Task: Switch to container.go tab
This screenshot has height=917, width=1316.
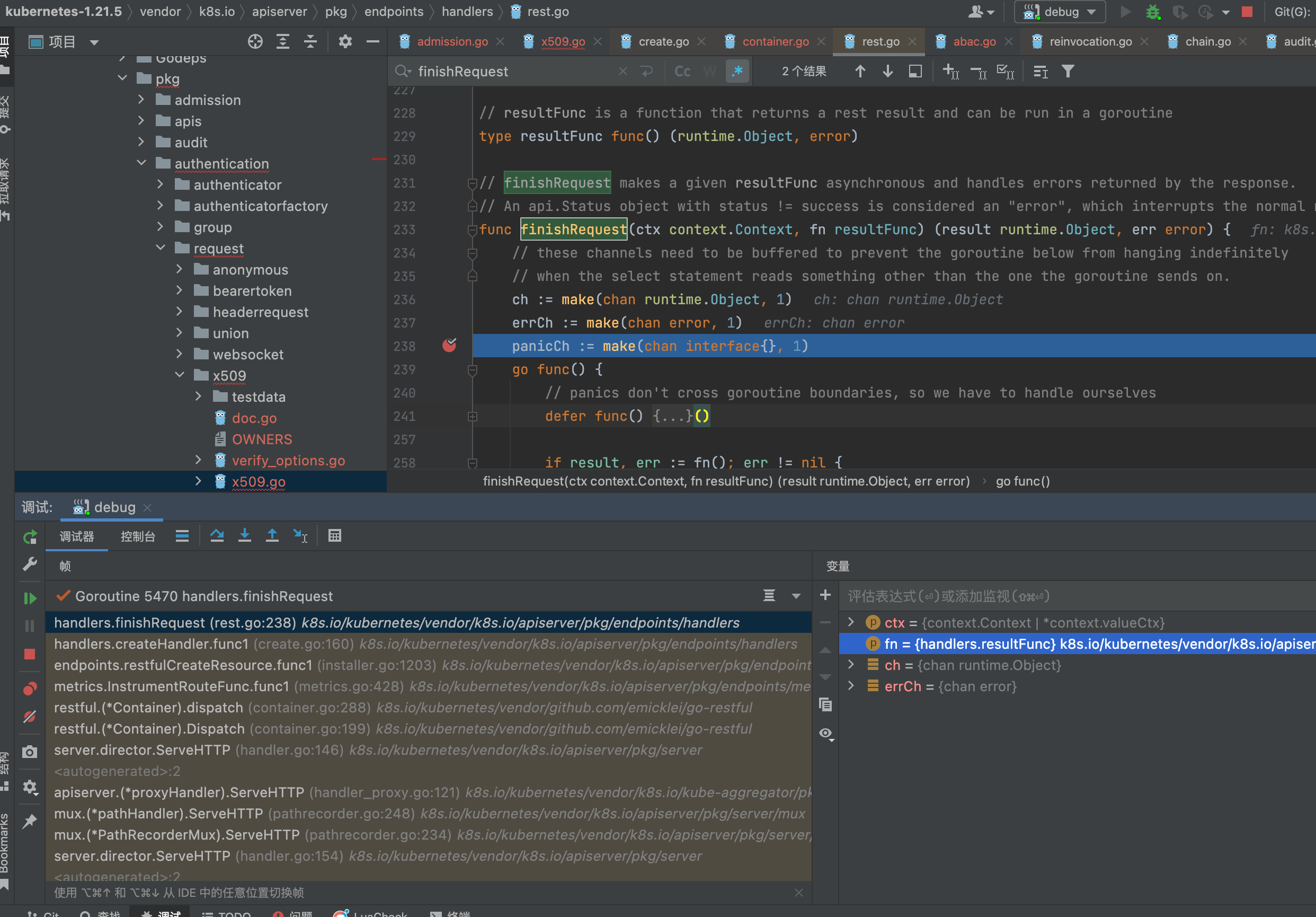Action: 775,41
